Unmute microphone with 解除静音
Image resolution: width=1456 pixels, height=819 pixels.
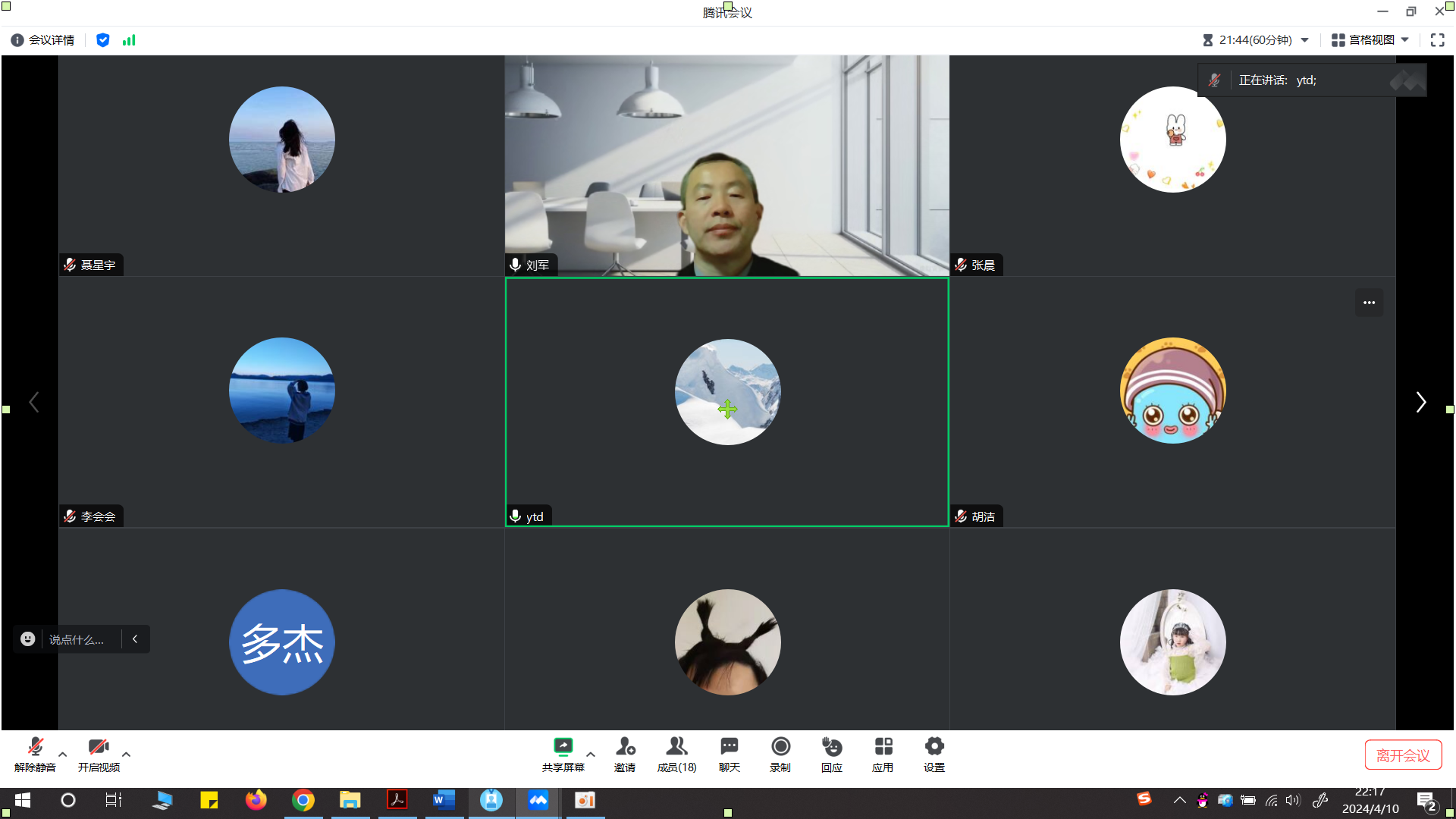pos(35,748)
